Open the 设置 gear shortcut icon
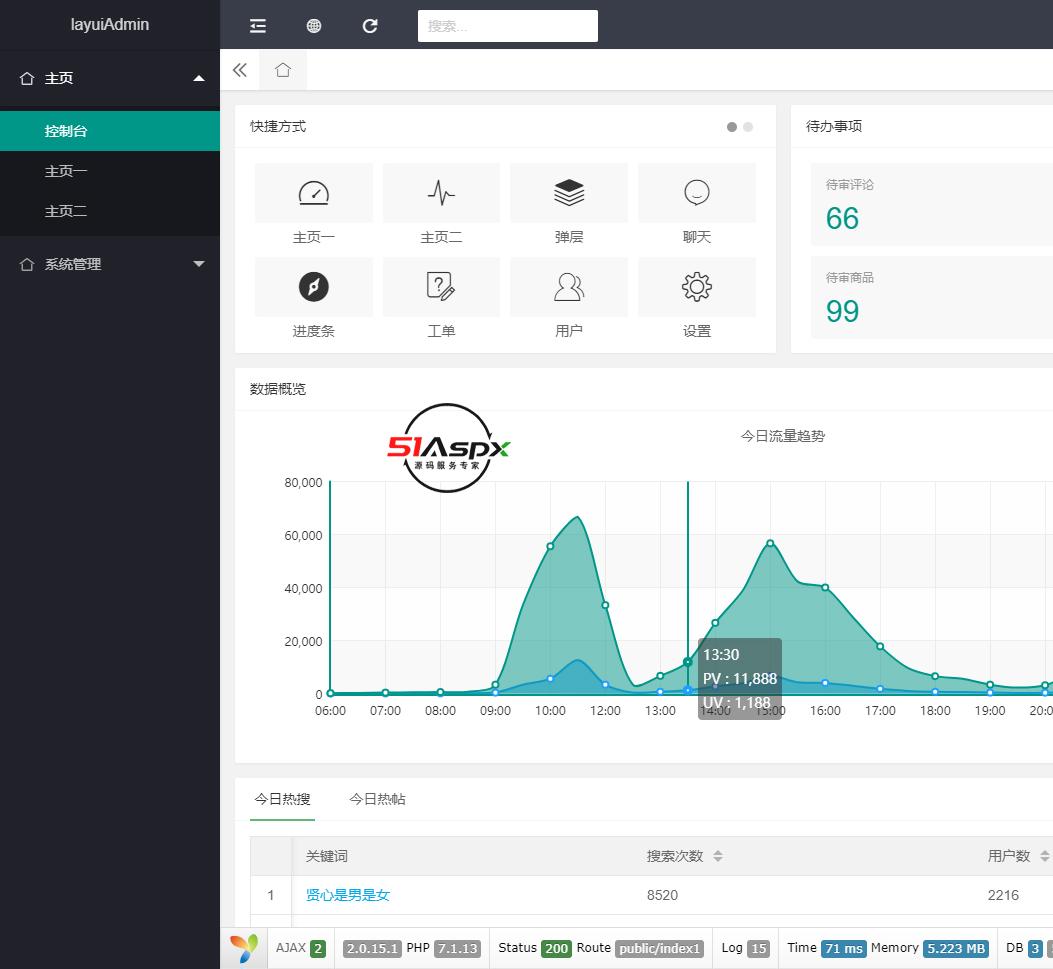 697,287
